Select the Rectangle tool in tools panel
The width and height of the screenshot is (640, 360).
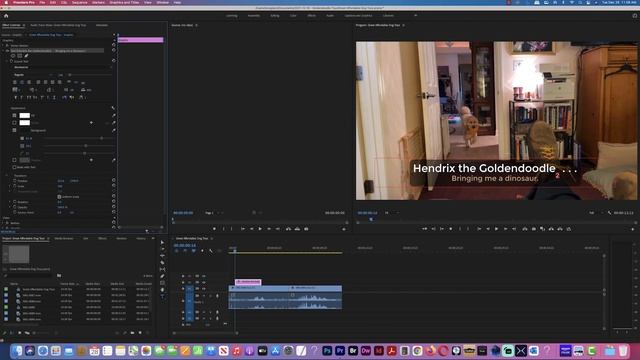pos(162,283)
